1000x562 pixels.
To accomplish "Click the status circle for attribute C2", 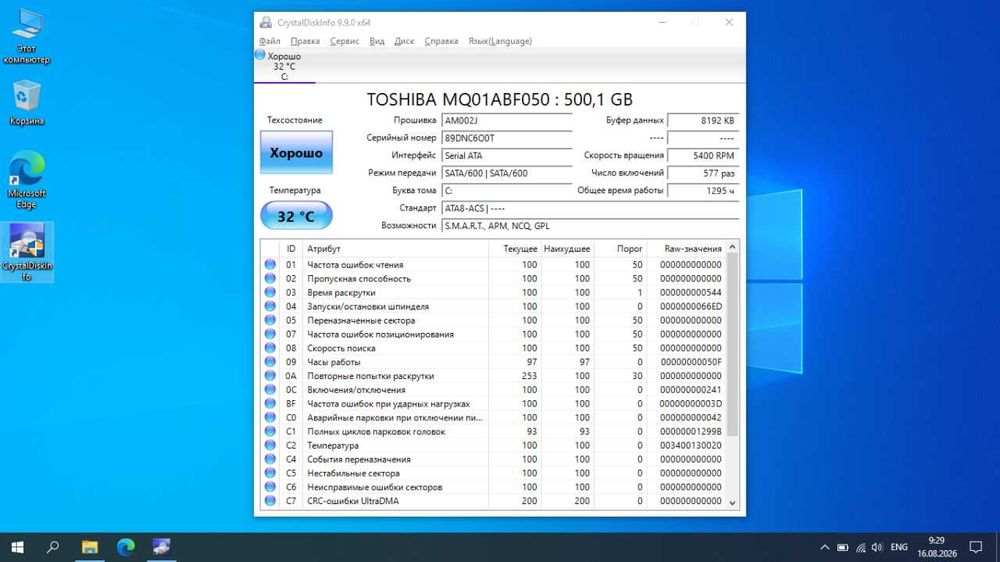I will click(x=270, y=445).
